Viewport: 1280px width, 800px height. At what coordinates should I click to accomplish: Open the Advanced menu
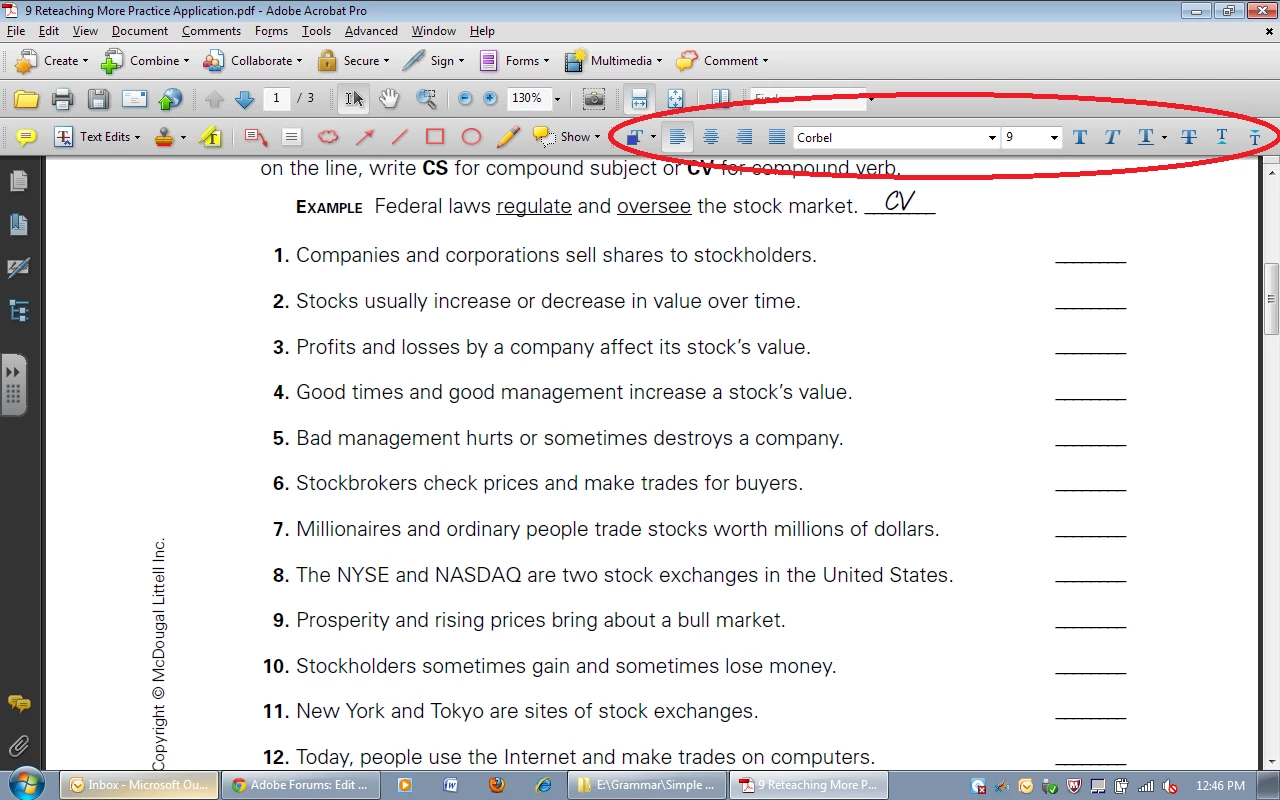click(371, 31)
